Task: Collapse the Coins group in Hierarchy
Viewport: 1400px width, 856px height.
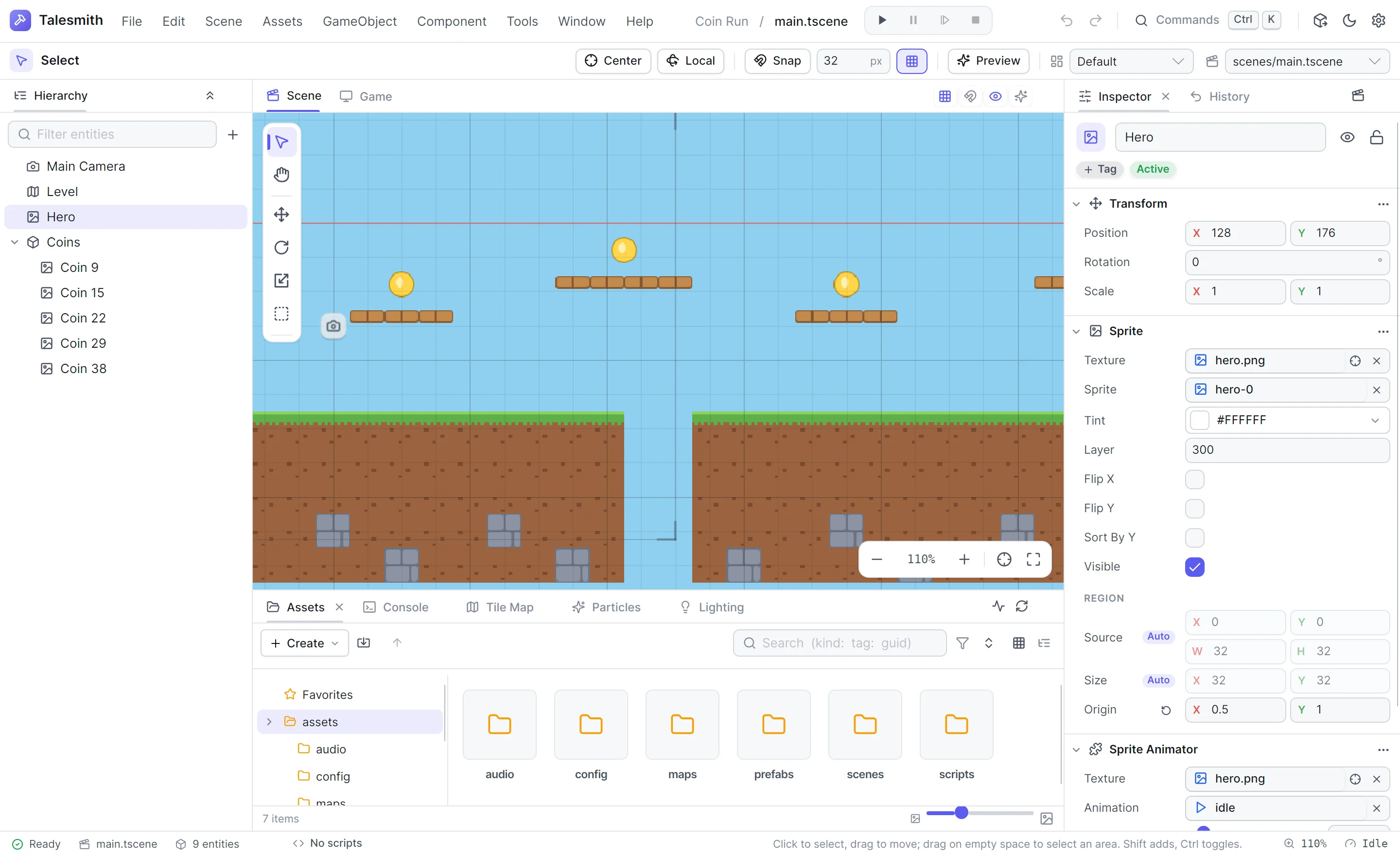Action: pyautogui.click(x=15, y=242)
